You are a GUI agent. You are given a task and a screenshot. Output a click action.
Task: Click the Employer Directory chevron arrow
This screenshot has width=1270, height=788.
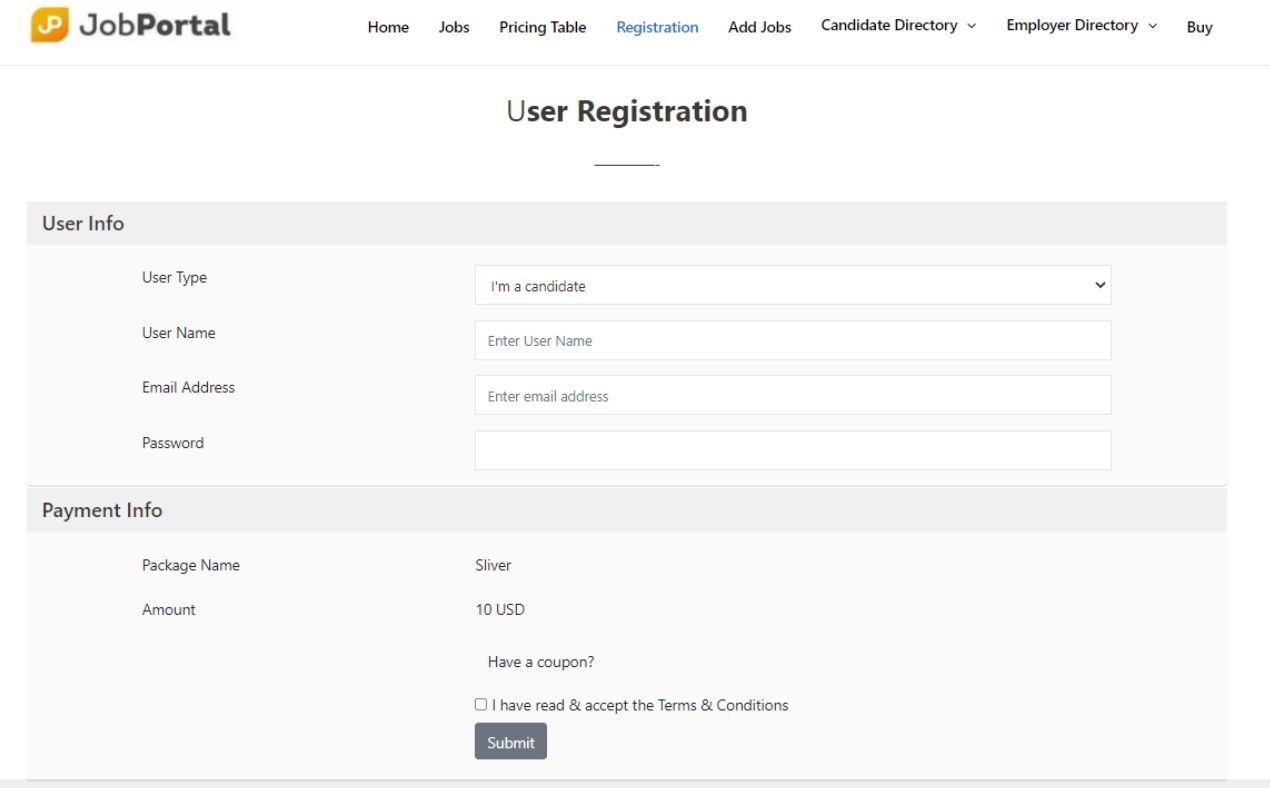(1153, 26)
